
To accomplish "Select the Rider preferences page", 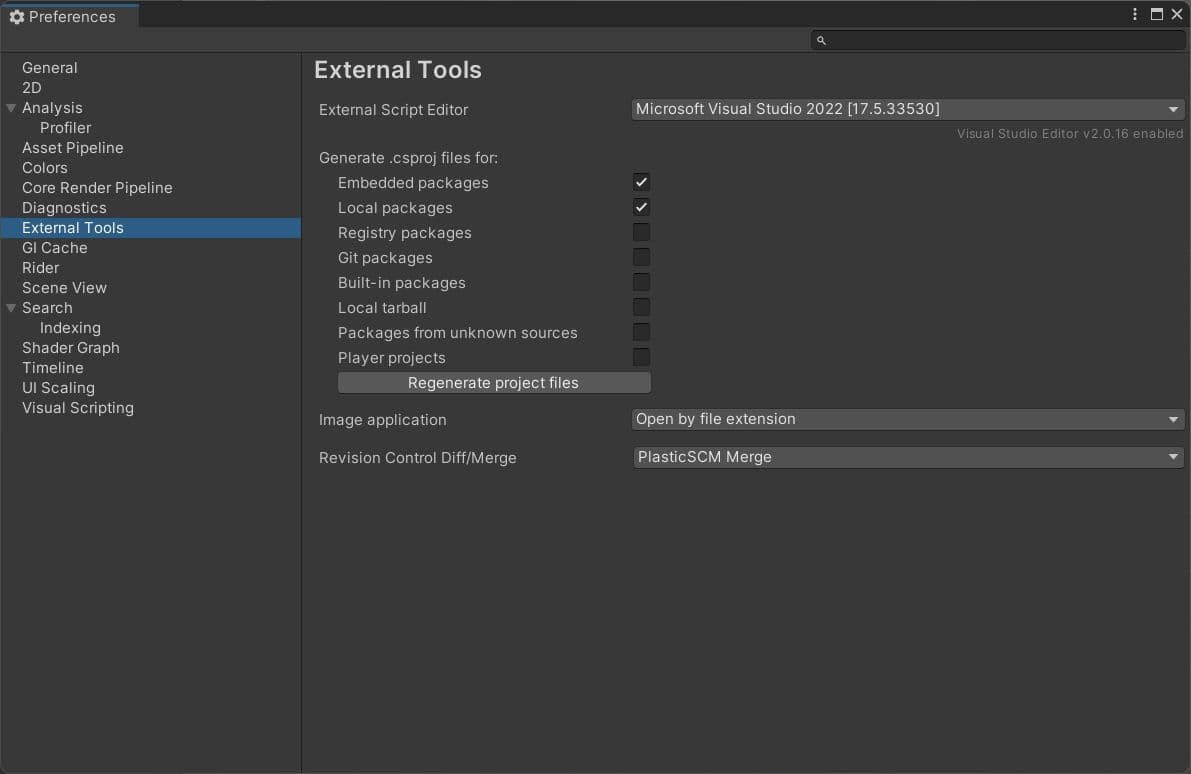I will point(40,267).
